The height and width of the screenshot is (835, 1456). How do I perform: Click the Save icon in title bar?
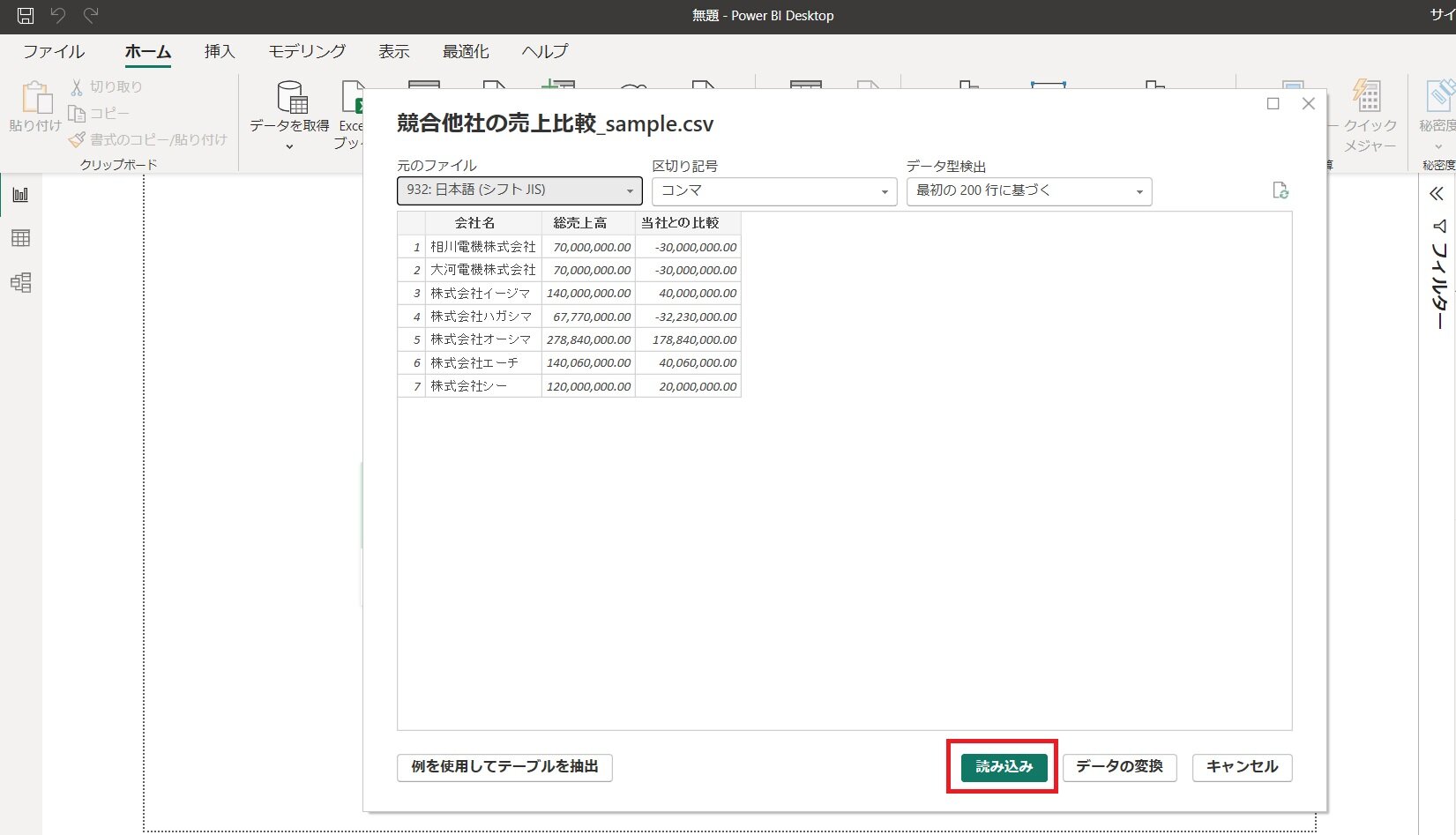tap(26, 15)
